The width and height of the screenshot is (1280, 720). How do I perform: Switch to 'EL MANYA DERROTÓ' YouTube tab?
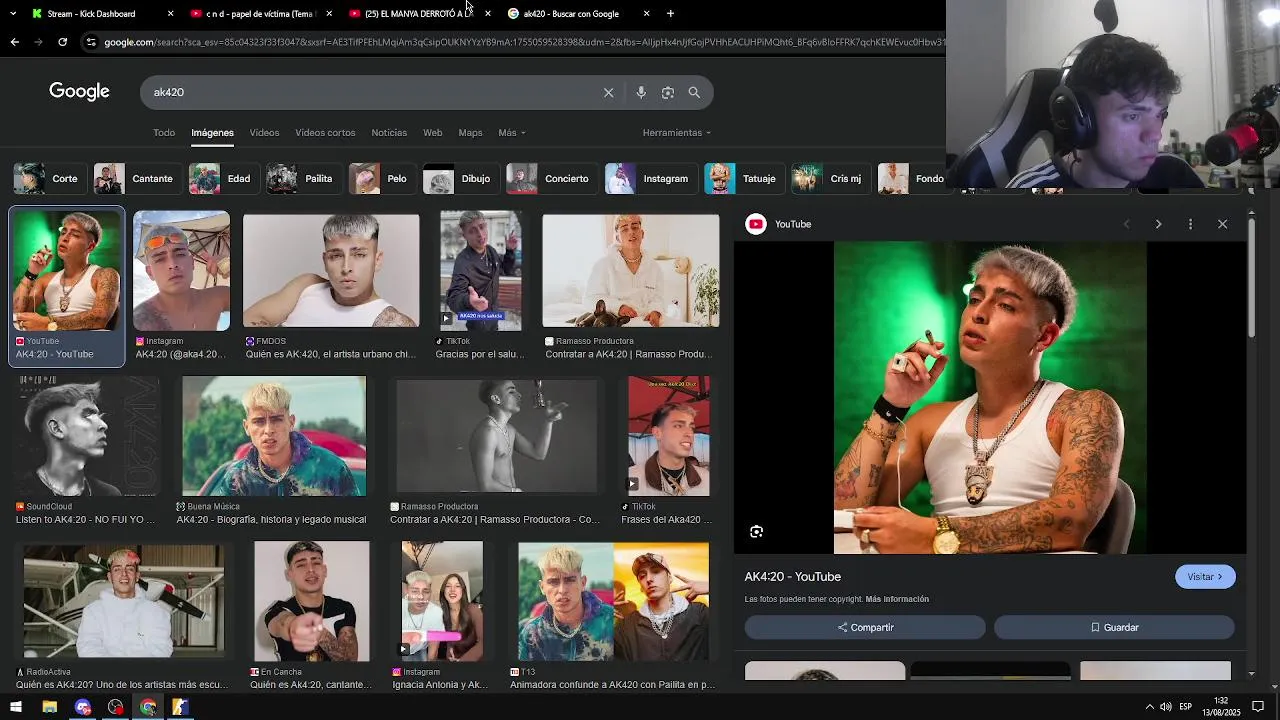[x=418, y=14]
